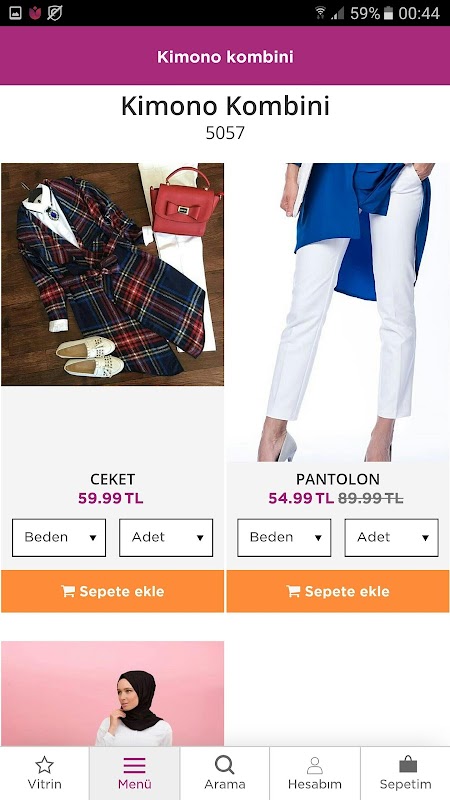Tap the Arama magnifier icon
This screenshot has width=450, height=800.
click(224, 765)
